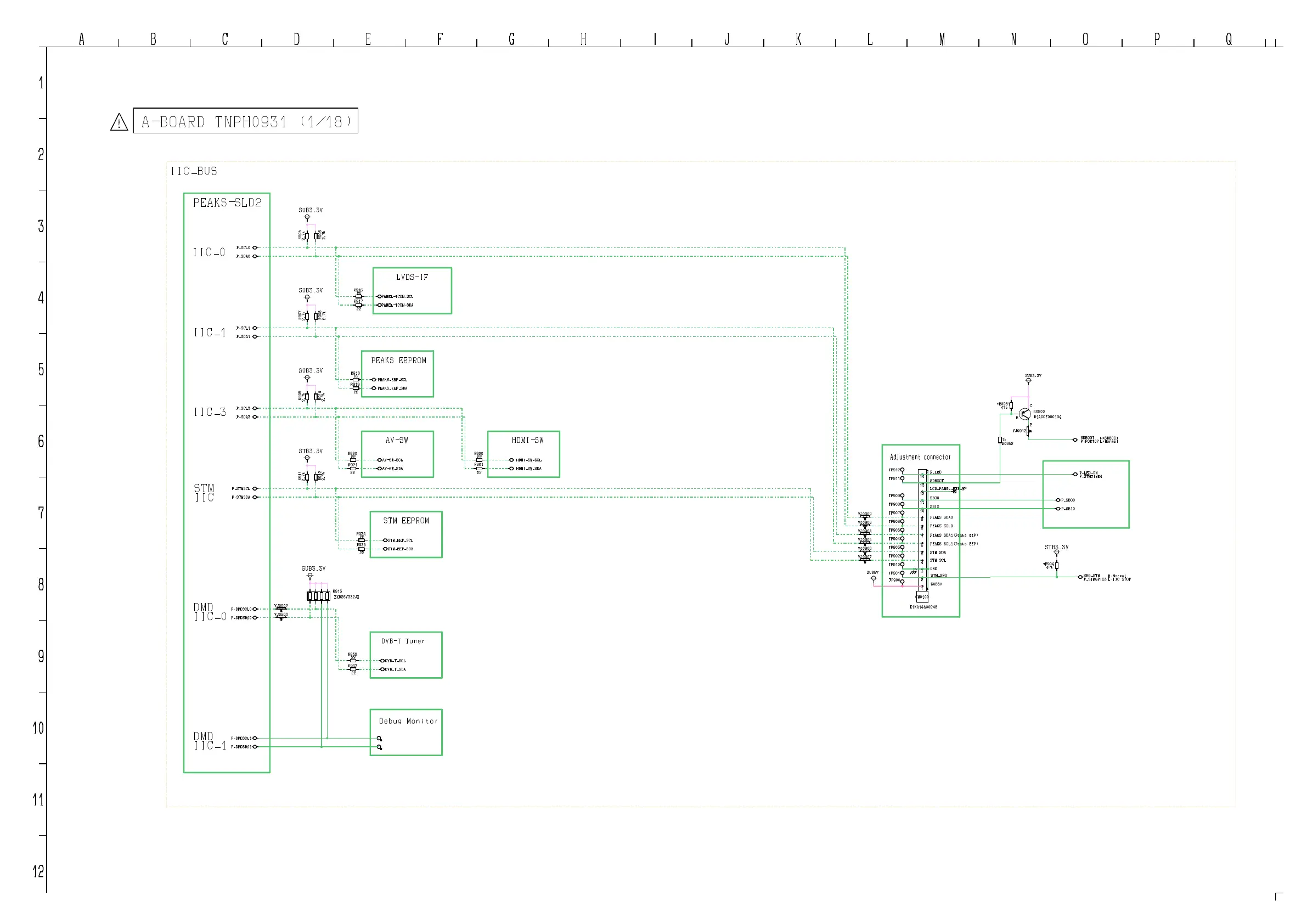Click the SUB5V power terminal near Adjustment connector
Screen dimensions: 1307x924
point(873,578)
